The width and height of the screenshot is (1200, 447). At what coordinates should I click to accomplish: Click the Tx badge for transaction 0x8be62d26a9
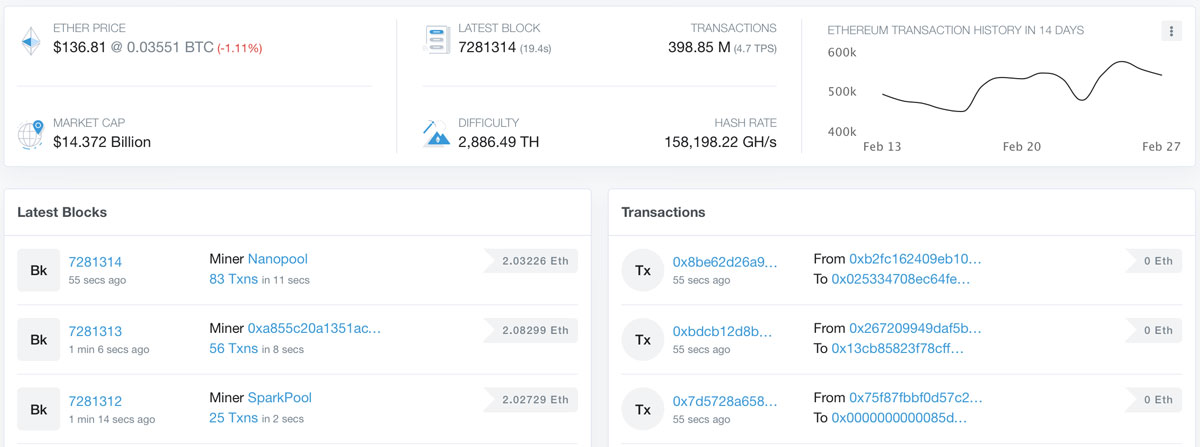(642, 270)
